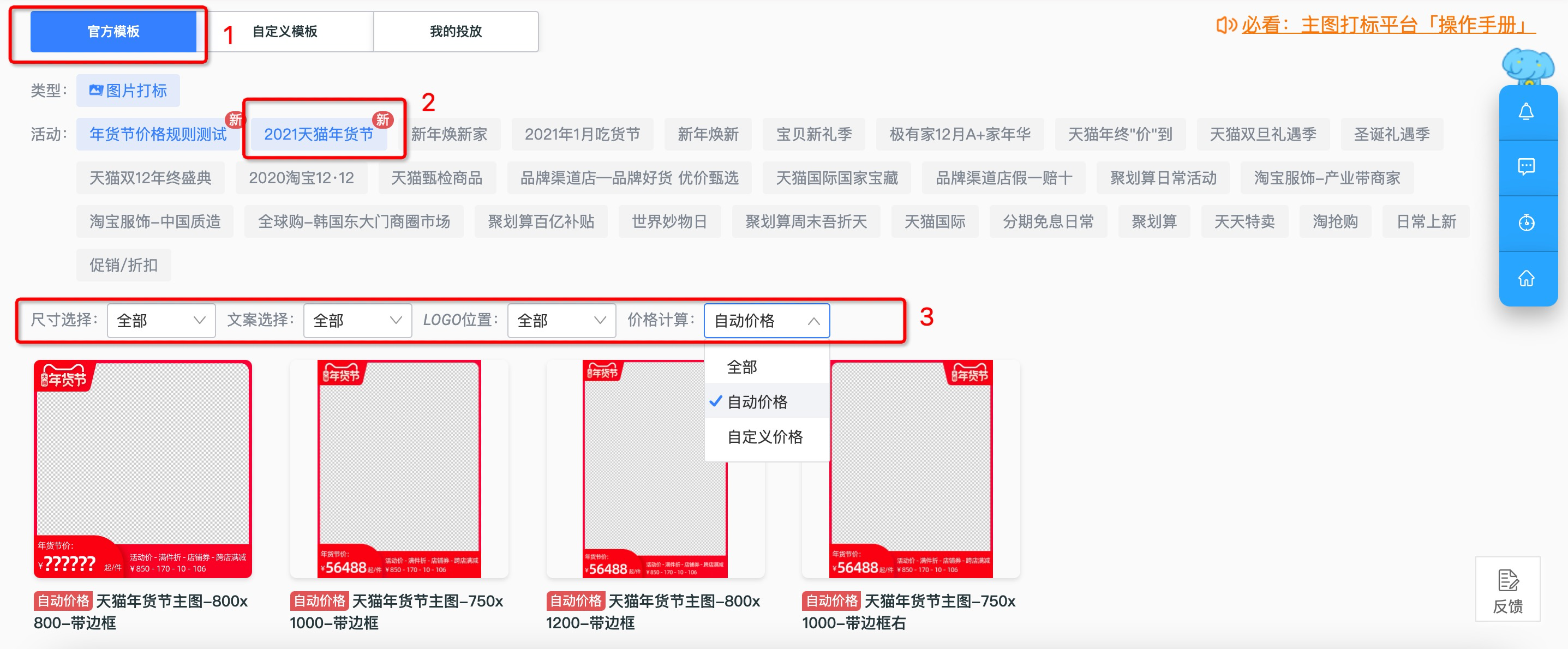Expand the 尺寸选择 dropdown

click(x=161, y=321)
